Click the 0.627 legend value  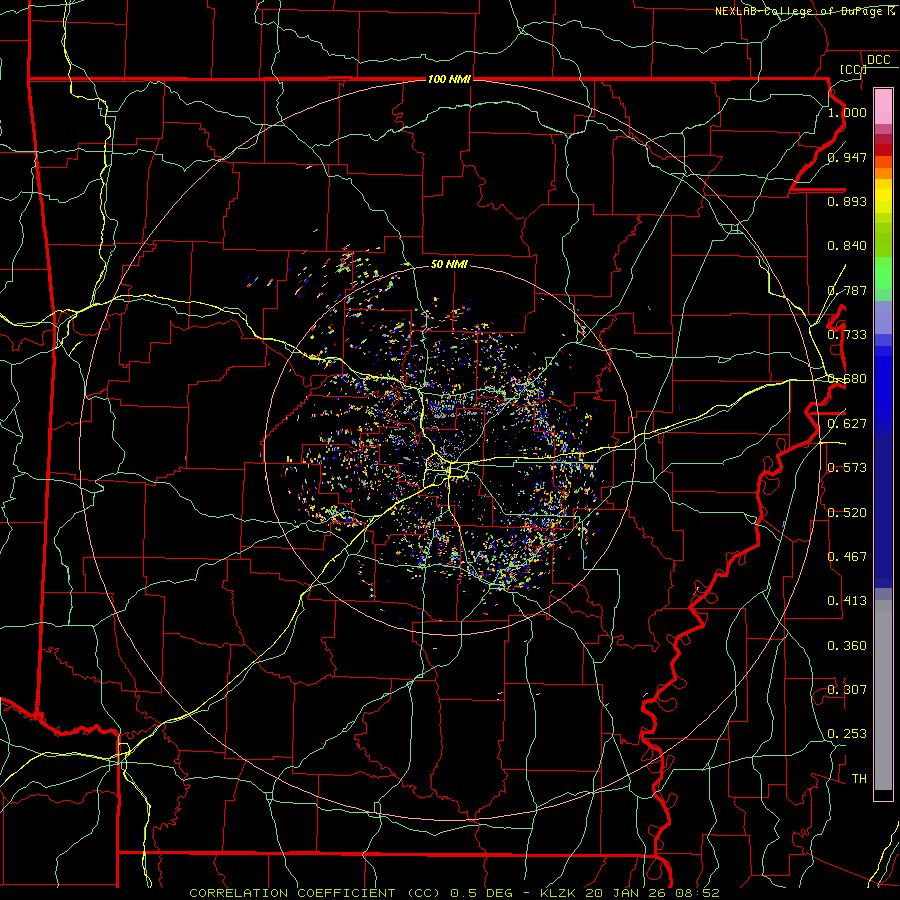(x=847, y=424)
